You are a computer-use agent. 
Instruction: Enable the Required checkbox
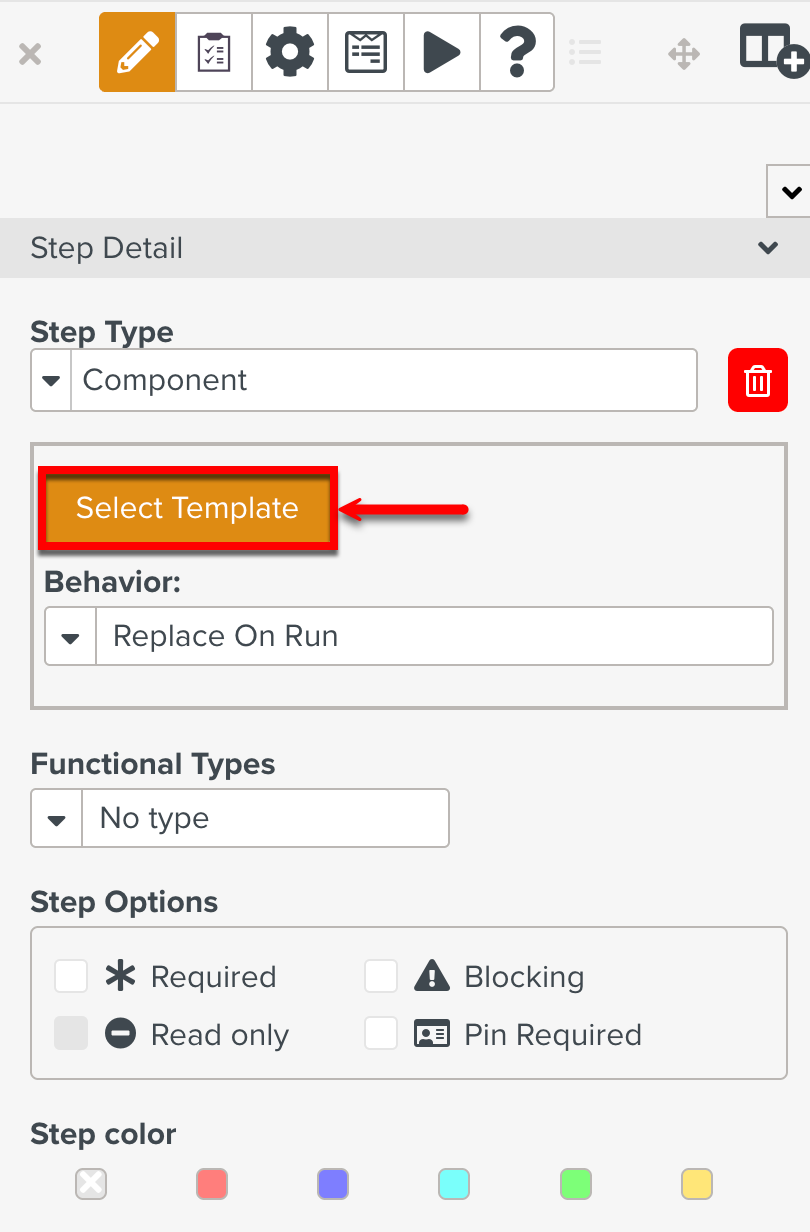click(x=71, y=976)
